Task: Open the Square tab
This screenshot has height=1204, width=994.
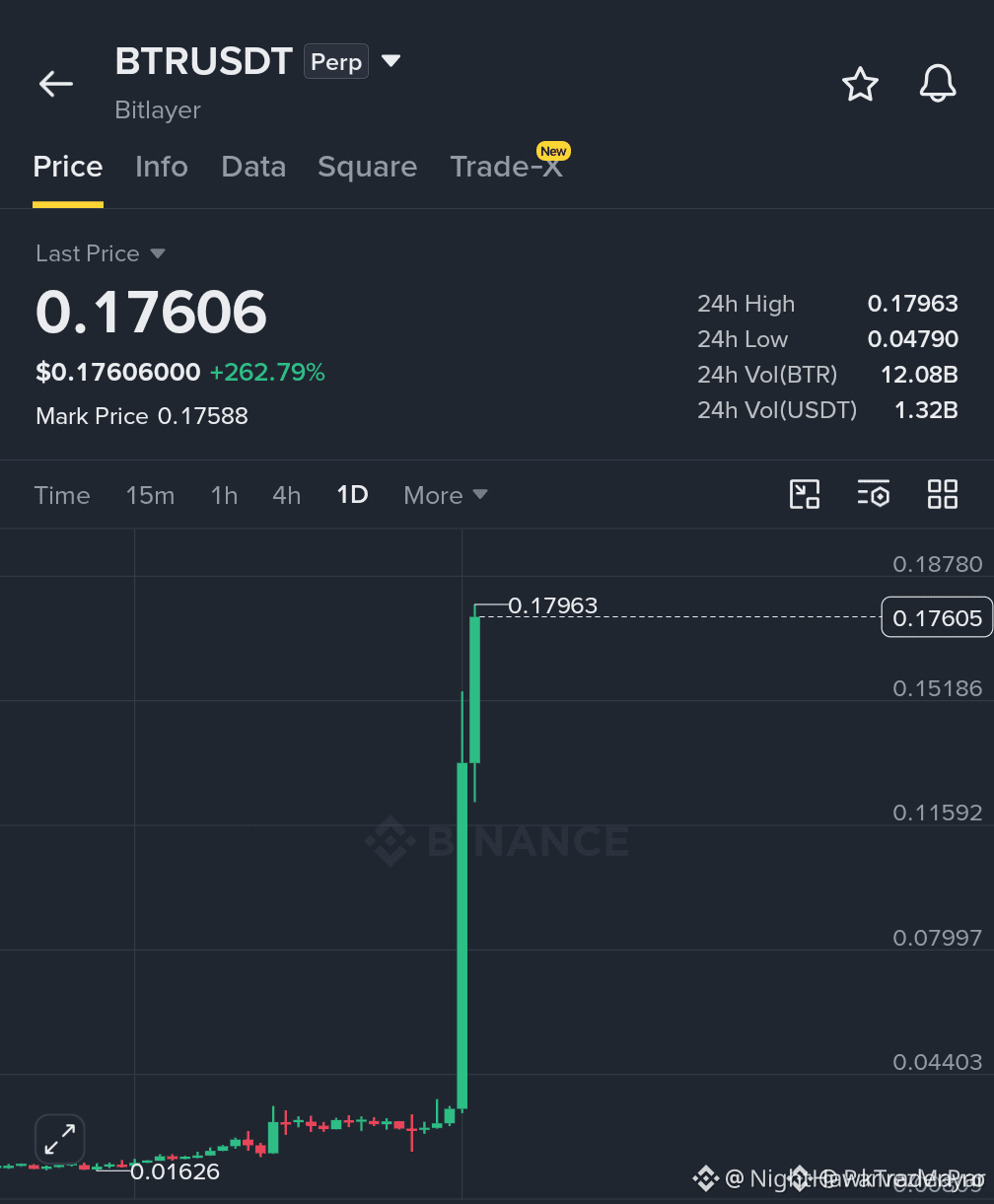Action: click(x=367, y=167)
